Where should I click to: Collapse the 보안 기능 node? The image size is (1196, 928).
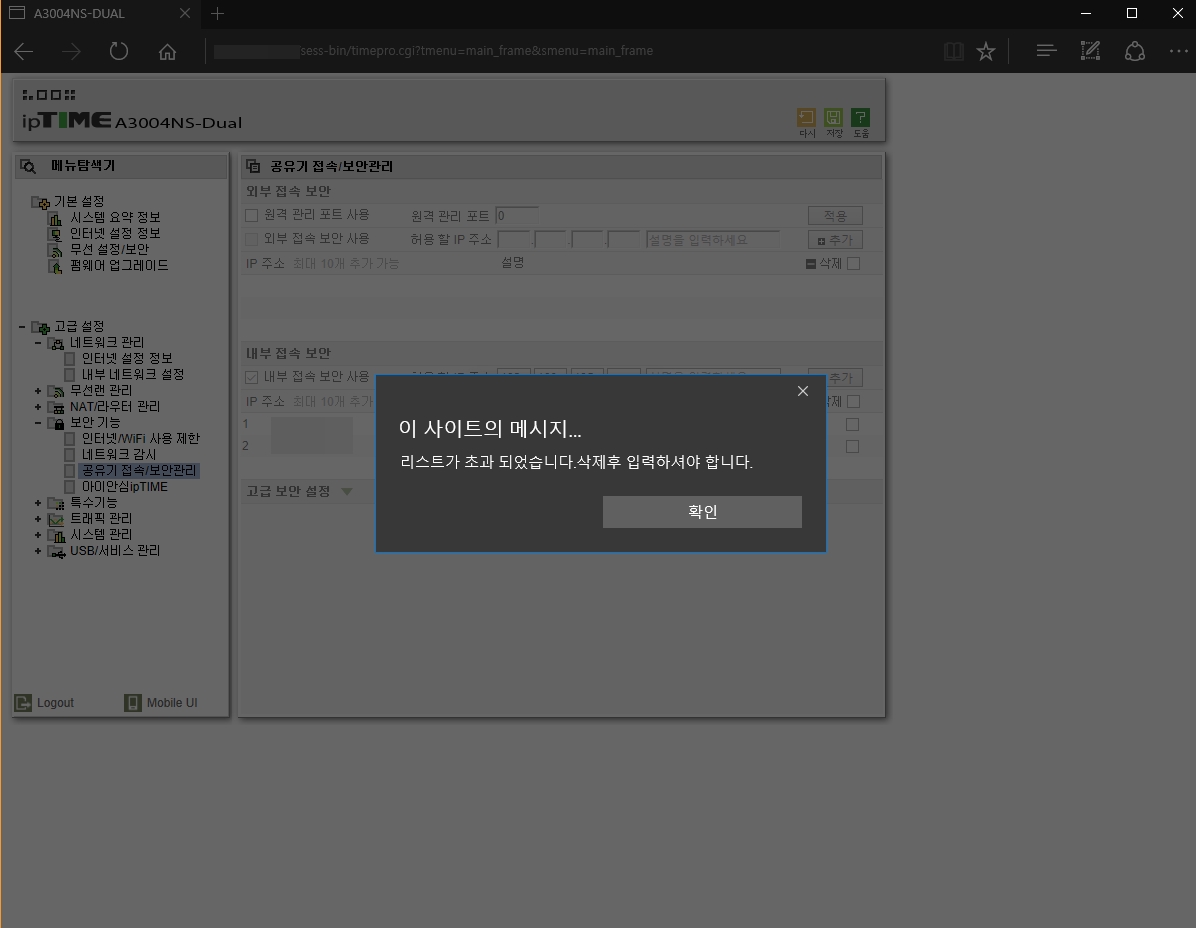(x=38, y=422)
